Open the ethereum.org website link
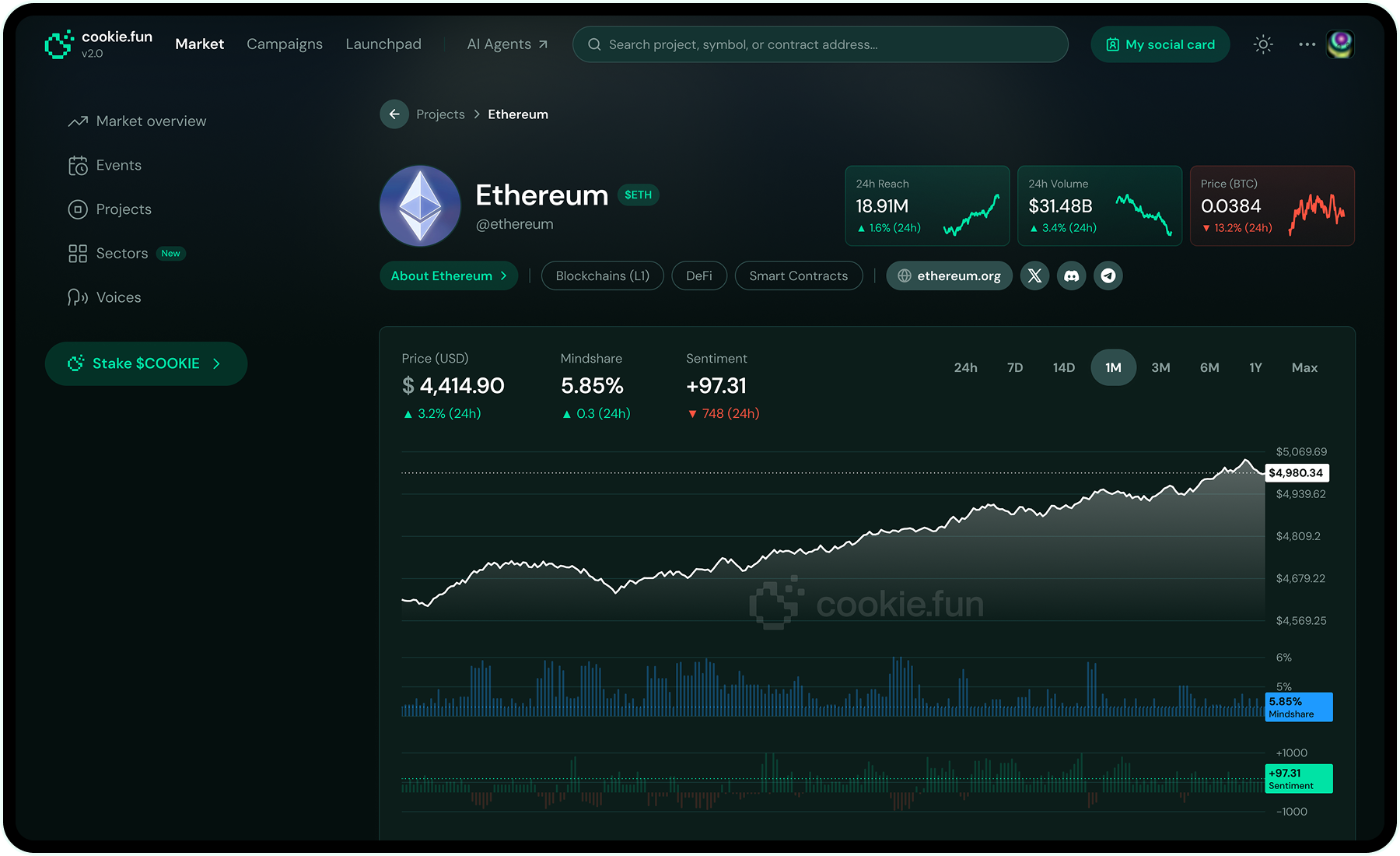1400x856 pixels. tap(949, 275)
